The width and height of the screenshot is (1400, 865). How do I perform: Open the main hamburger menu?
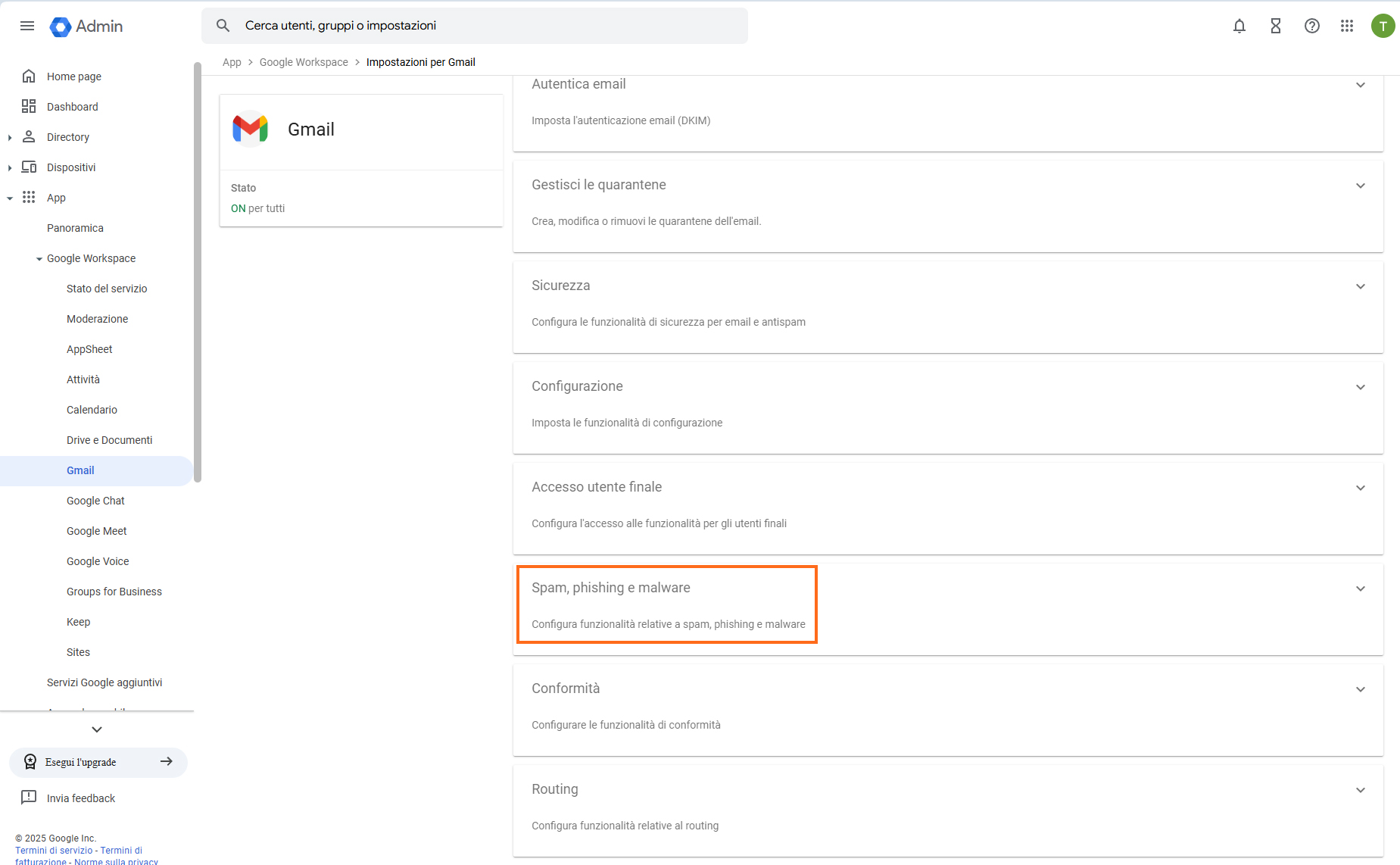click(x=27, y=26)
